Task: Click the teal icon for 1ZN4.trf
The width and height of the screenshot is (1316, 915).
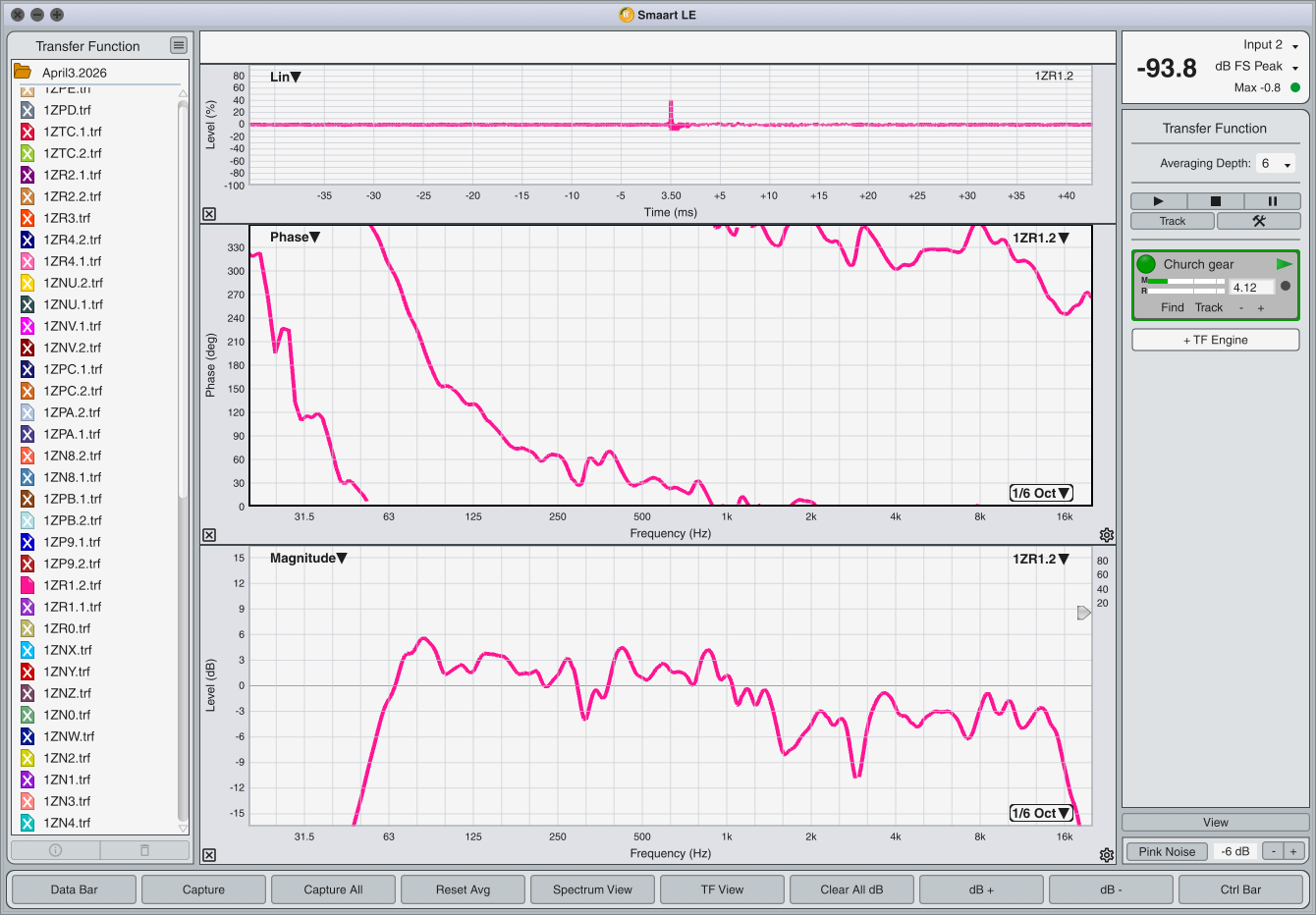Action: point(27,823)
